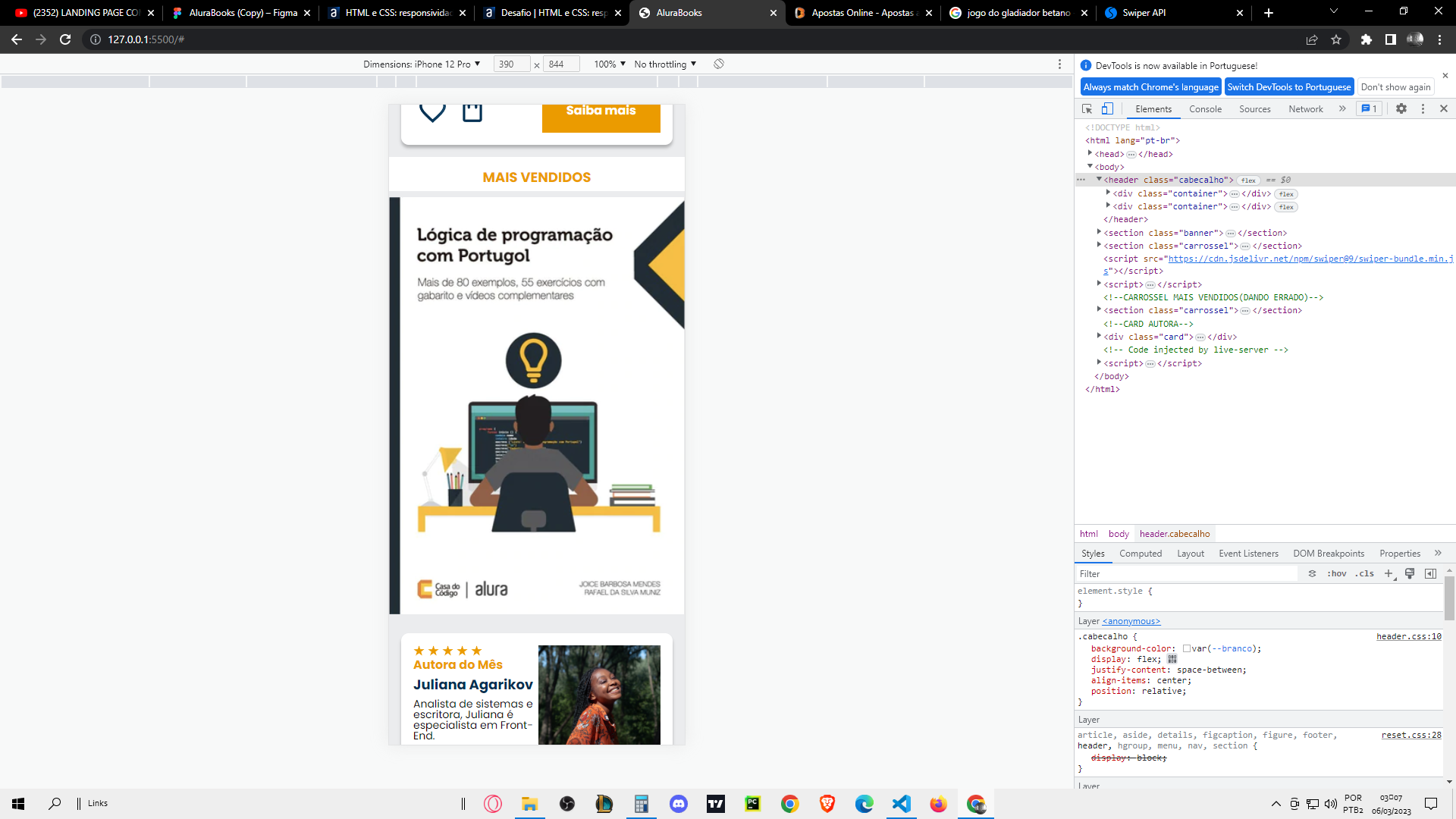Select the html breadcrumb item
Viewport: 1456px width, 819px height.
point(1089,534)
